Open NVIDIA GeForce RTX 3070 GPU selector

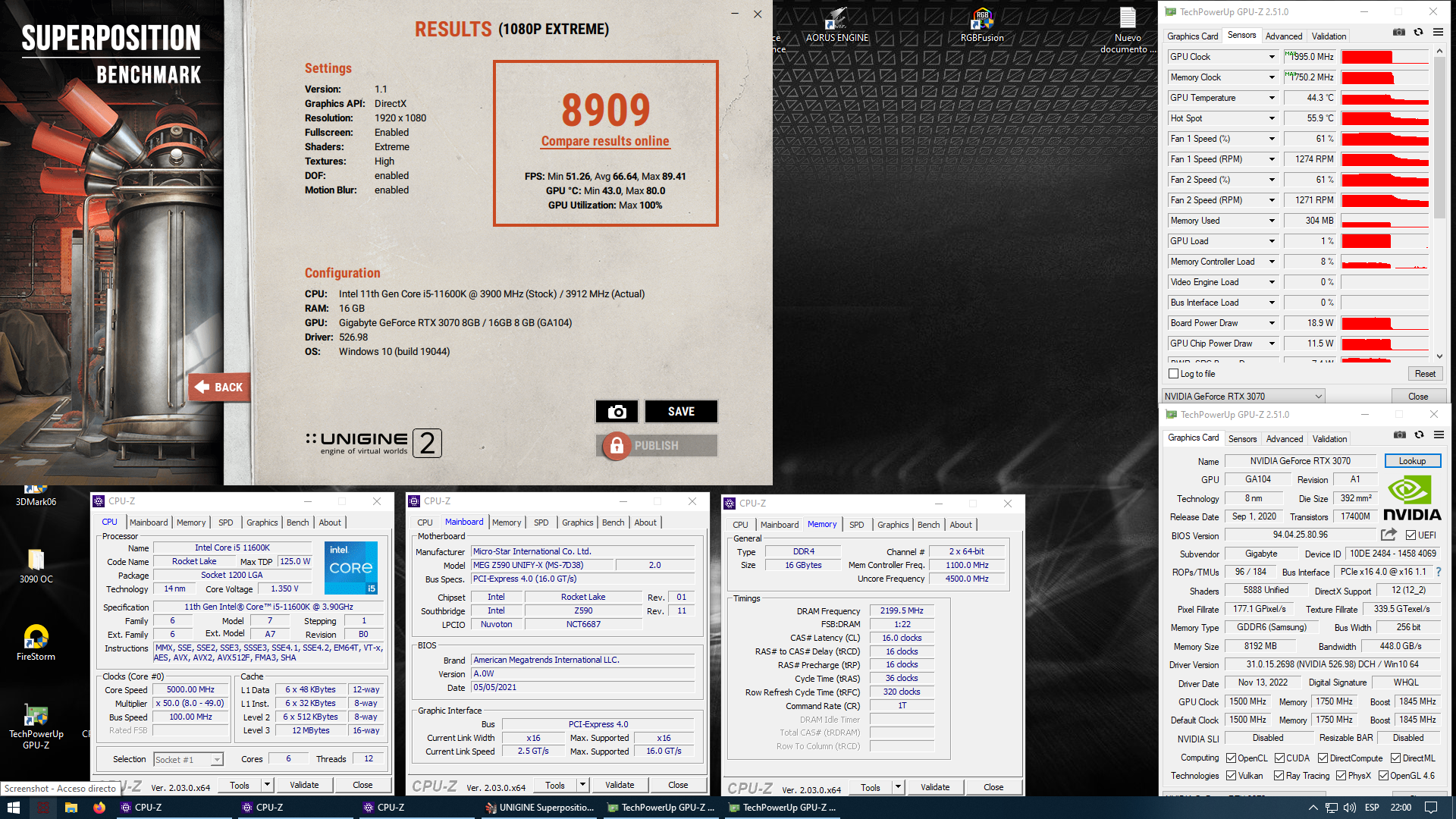(1243, 397)
